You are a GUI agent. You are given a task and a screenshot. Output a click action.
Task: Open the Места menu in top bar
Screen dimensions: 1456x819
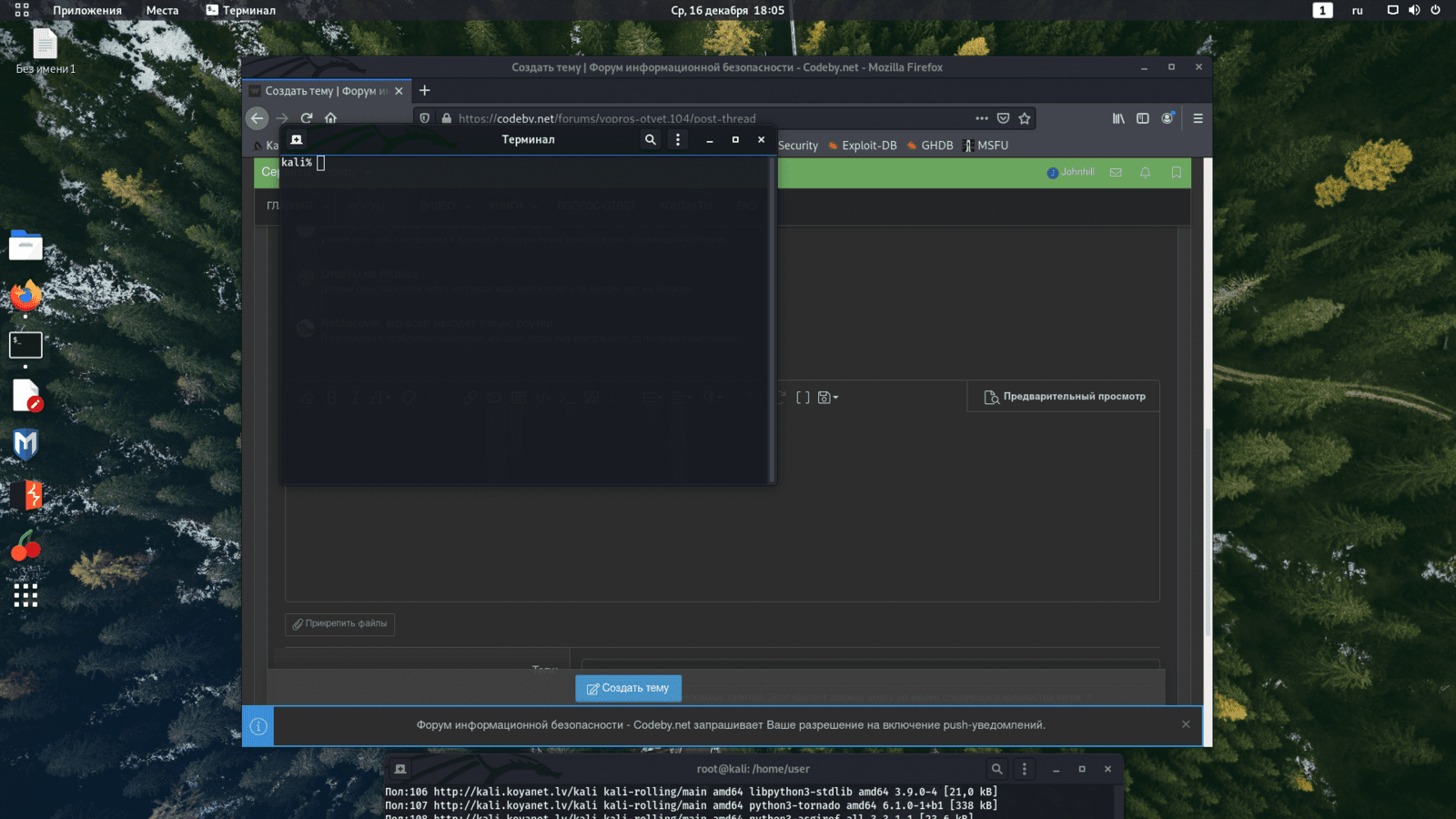tap(162, 10)
